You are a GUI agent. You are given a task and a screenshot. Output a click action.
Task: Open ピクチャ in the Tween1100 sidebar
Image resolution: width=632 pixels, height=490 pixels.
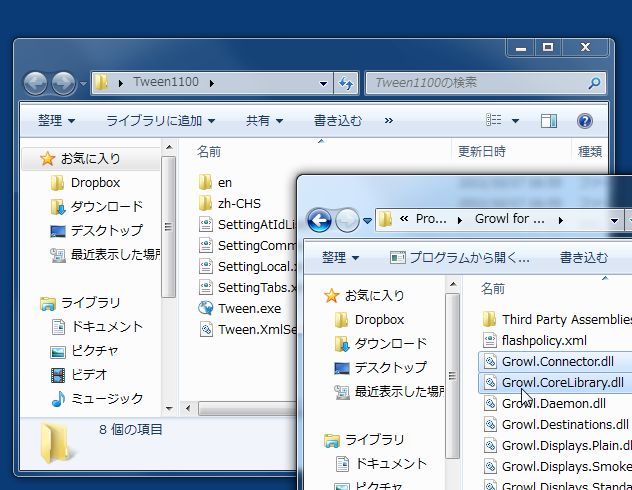84,350
